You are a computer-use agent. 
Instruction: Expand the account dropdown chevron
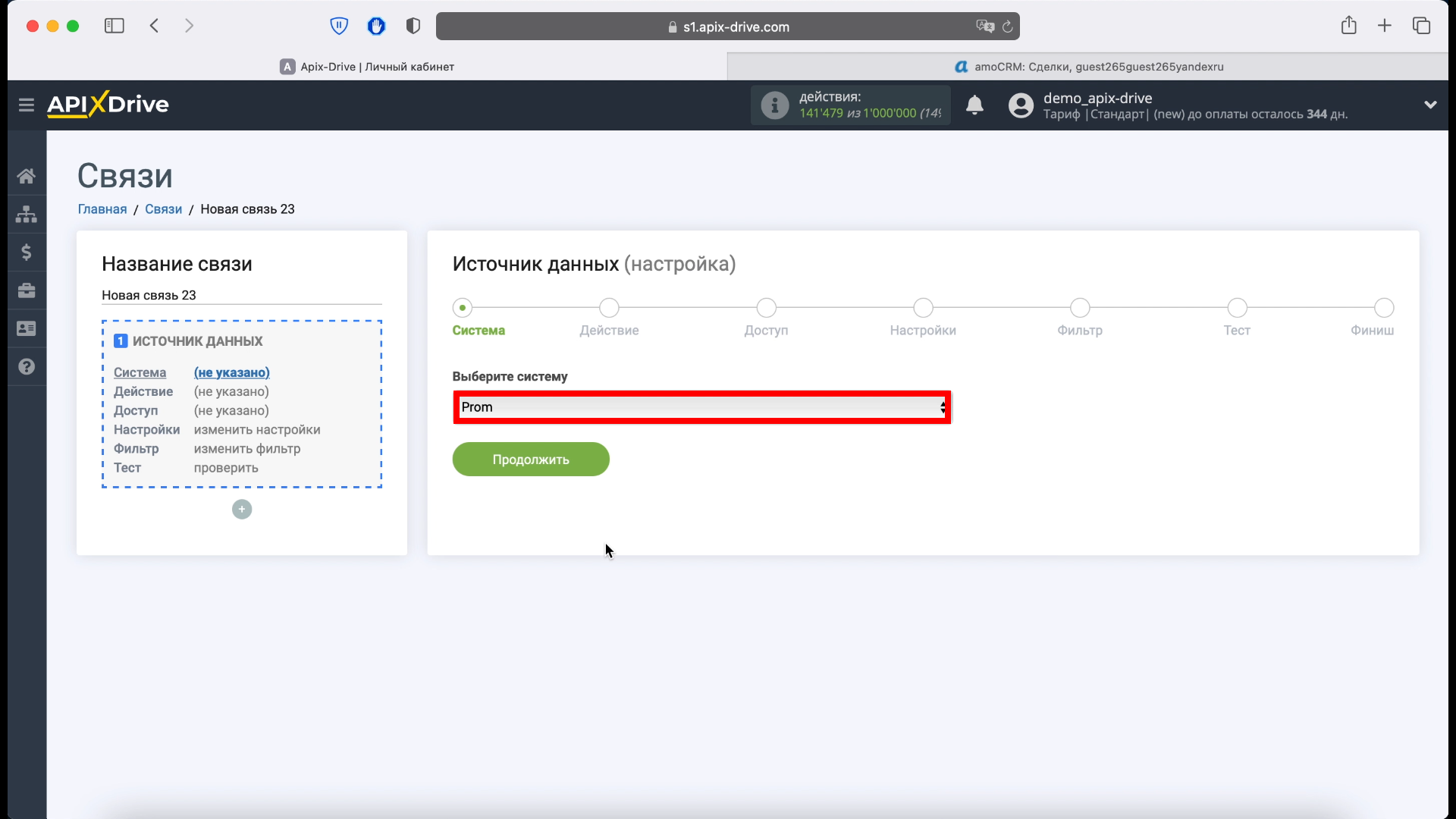pos(1430,105)
